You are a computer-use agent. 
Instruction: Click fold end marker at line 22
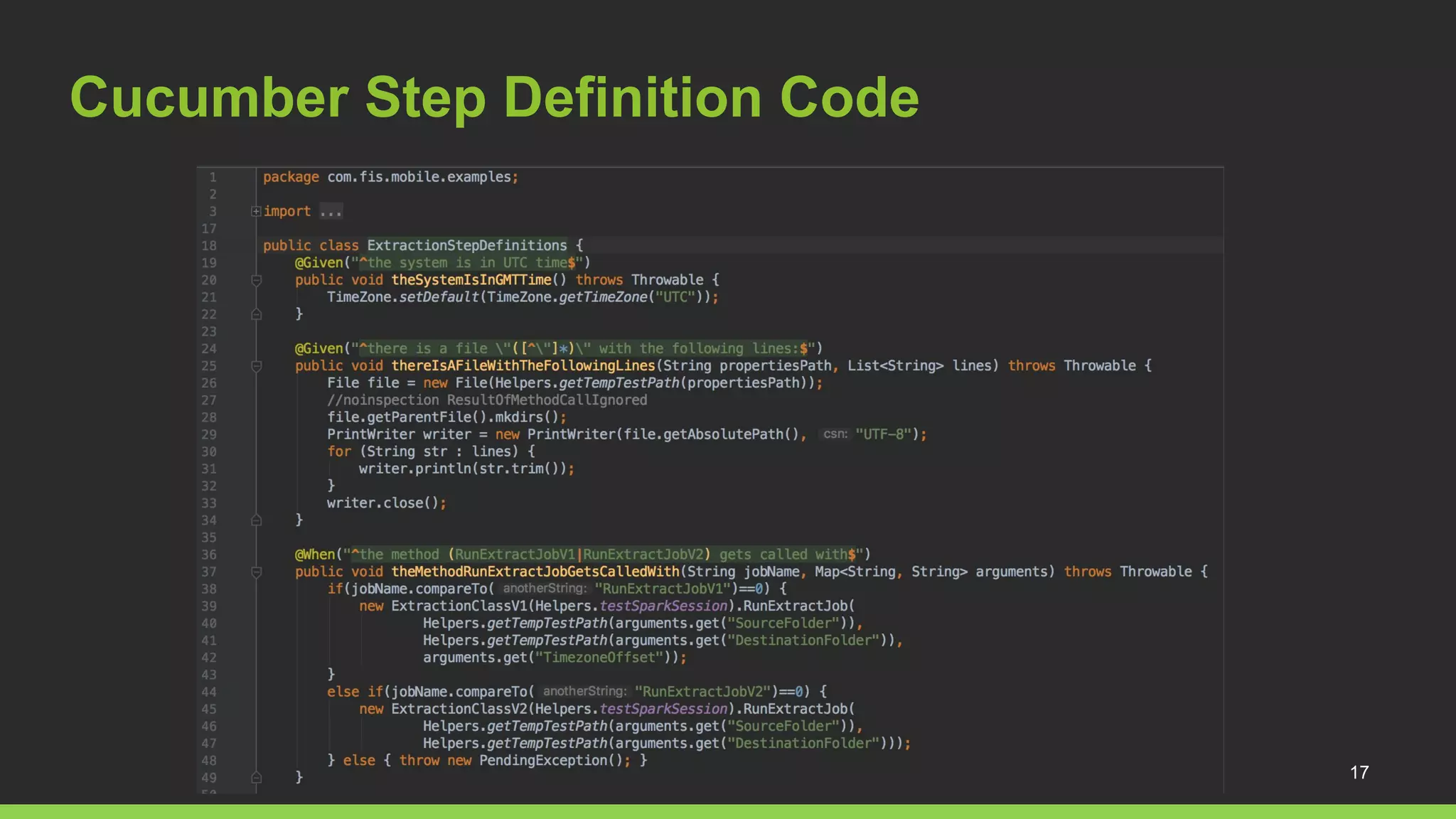coord(257,314)
